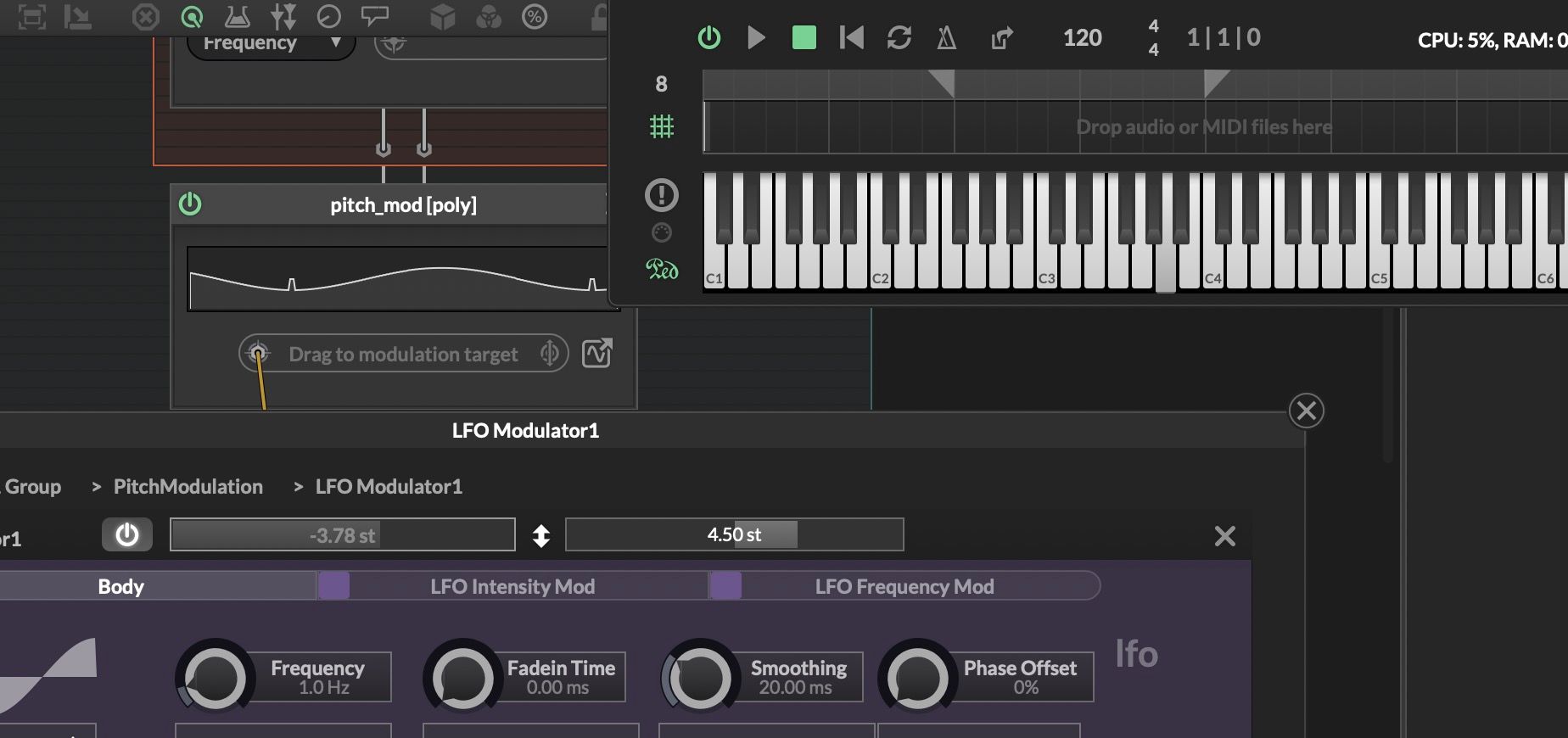
Task: Click the pitch_mod LFO waveform display
Action: (399, 279)
